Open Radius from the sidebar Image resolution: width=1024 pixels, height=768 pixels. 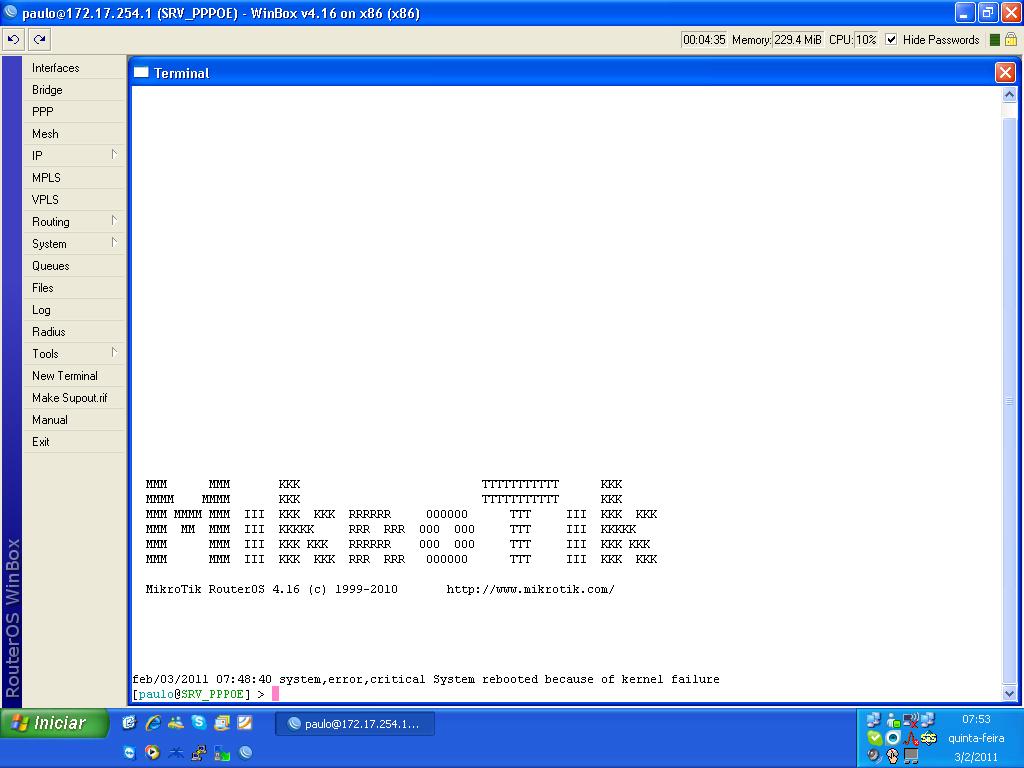(x=73, y=332)
